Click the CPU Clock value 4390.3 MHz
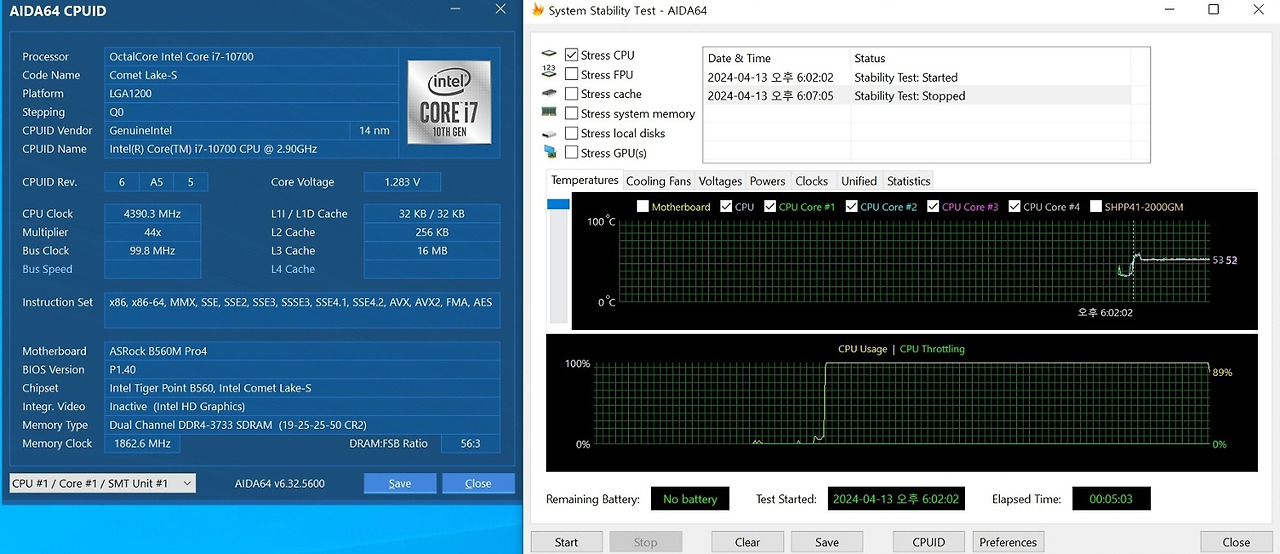Screen dimensions: 1280x554 click(x=151, y=213)
